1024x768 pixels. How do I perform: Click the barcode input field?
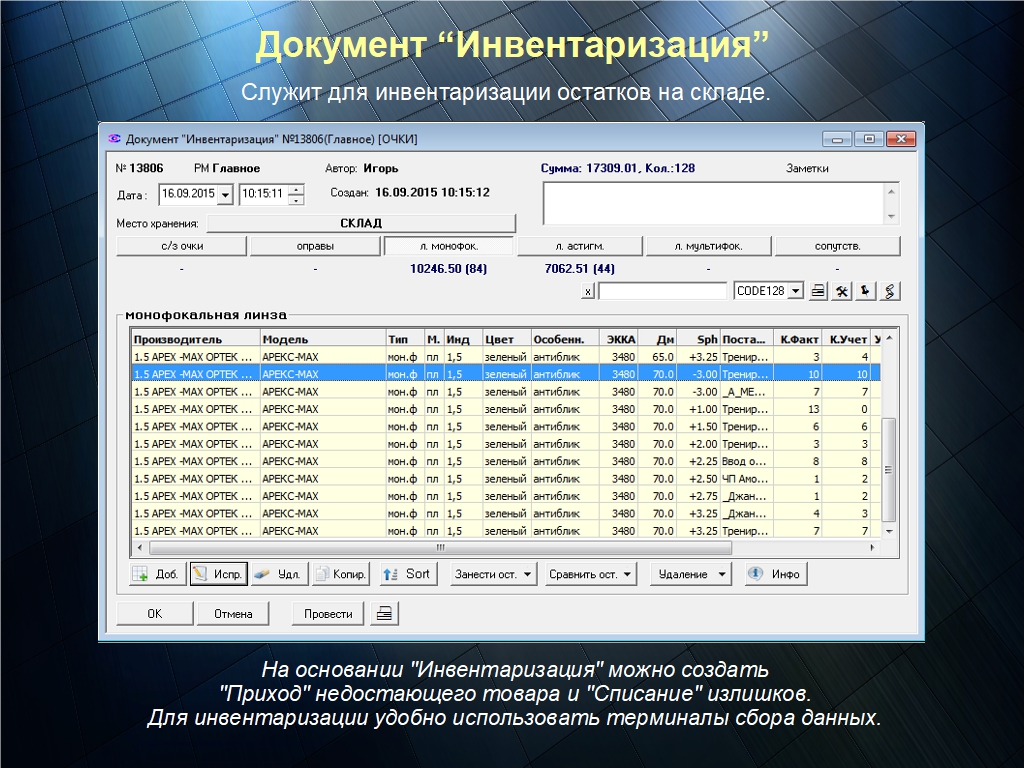pyautogui.click(x=662, y=291)
